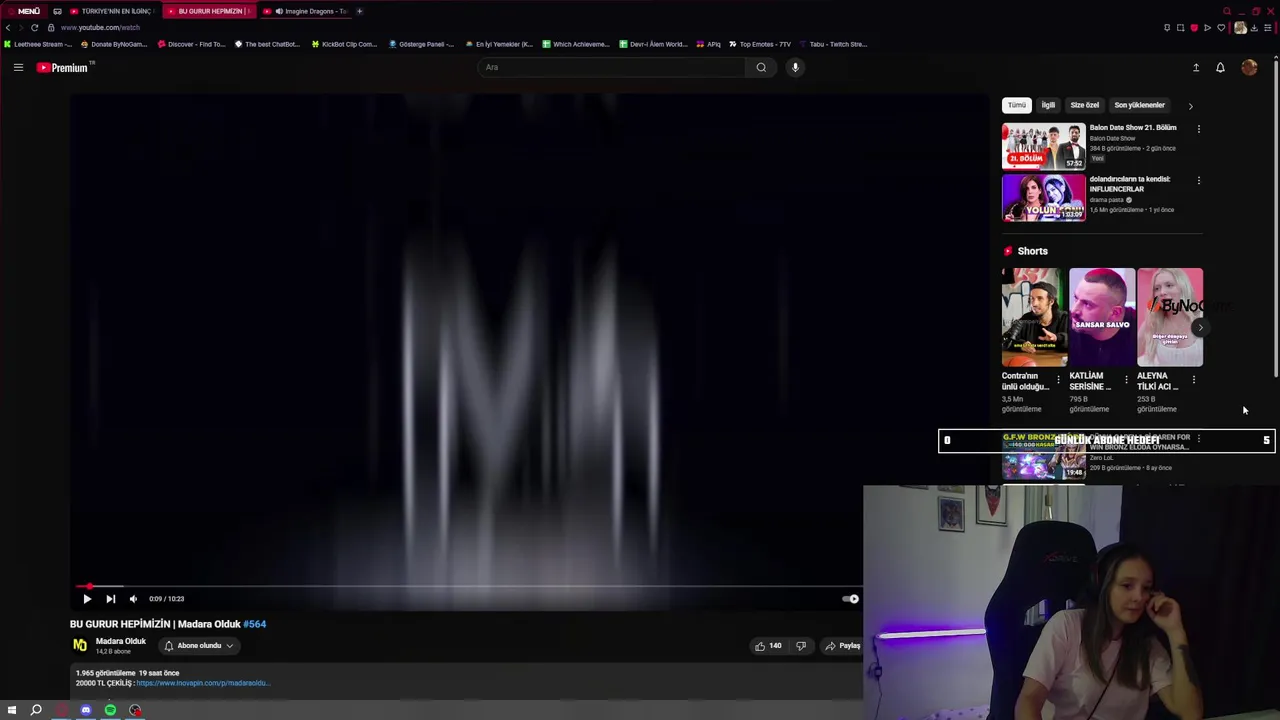Open the ALEYNA TİLKİ ACI short
This screenshot has width=1280, height=720.
(x=1170, y=317)
